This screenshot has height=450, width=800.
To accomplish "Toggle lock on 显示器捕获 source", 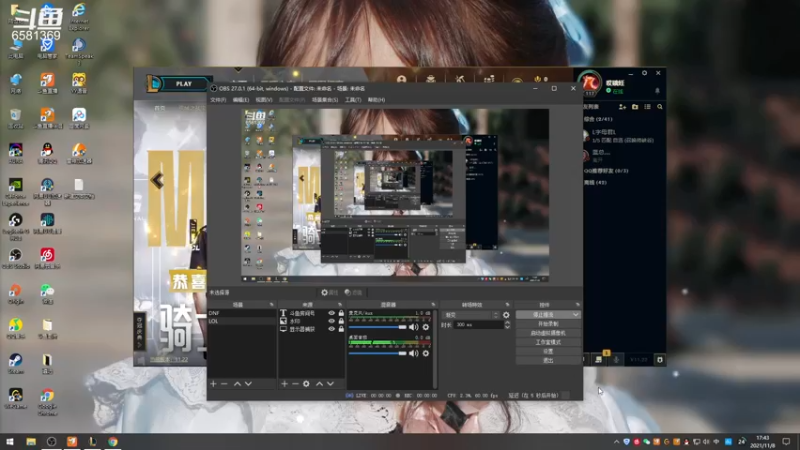I will click(x=341, y=329).
